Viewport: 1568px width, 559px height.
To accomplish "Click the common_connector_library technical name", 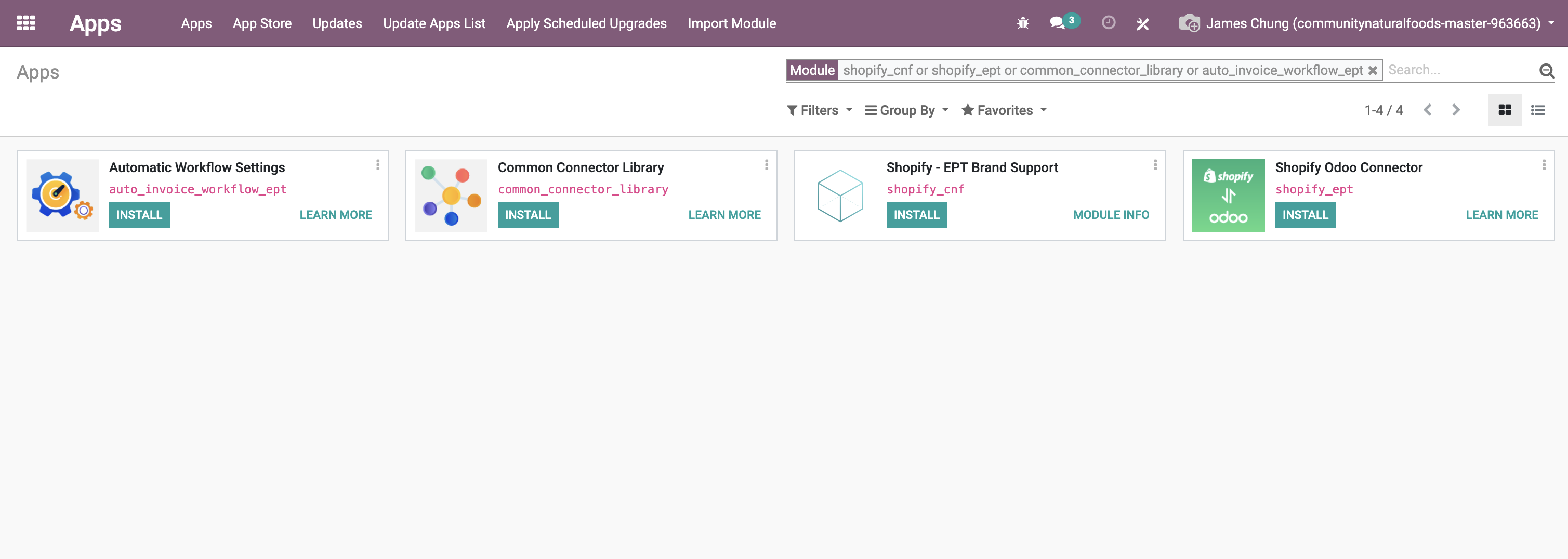I will click(583, 189).
